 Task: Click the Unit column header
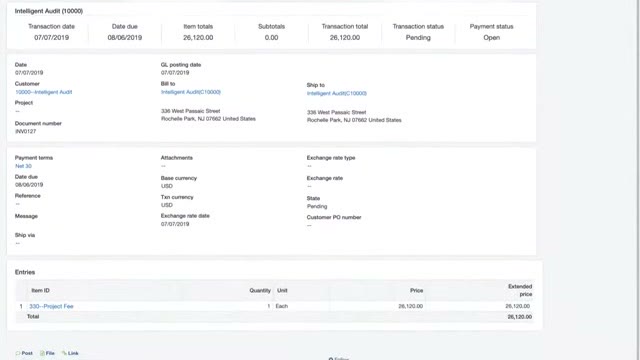(282, 291)
